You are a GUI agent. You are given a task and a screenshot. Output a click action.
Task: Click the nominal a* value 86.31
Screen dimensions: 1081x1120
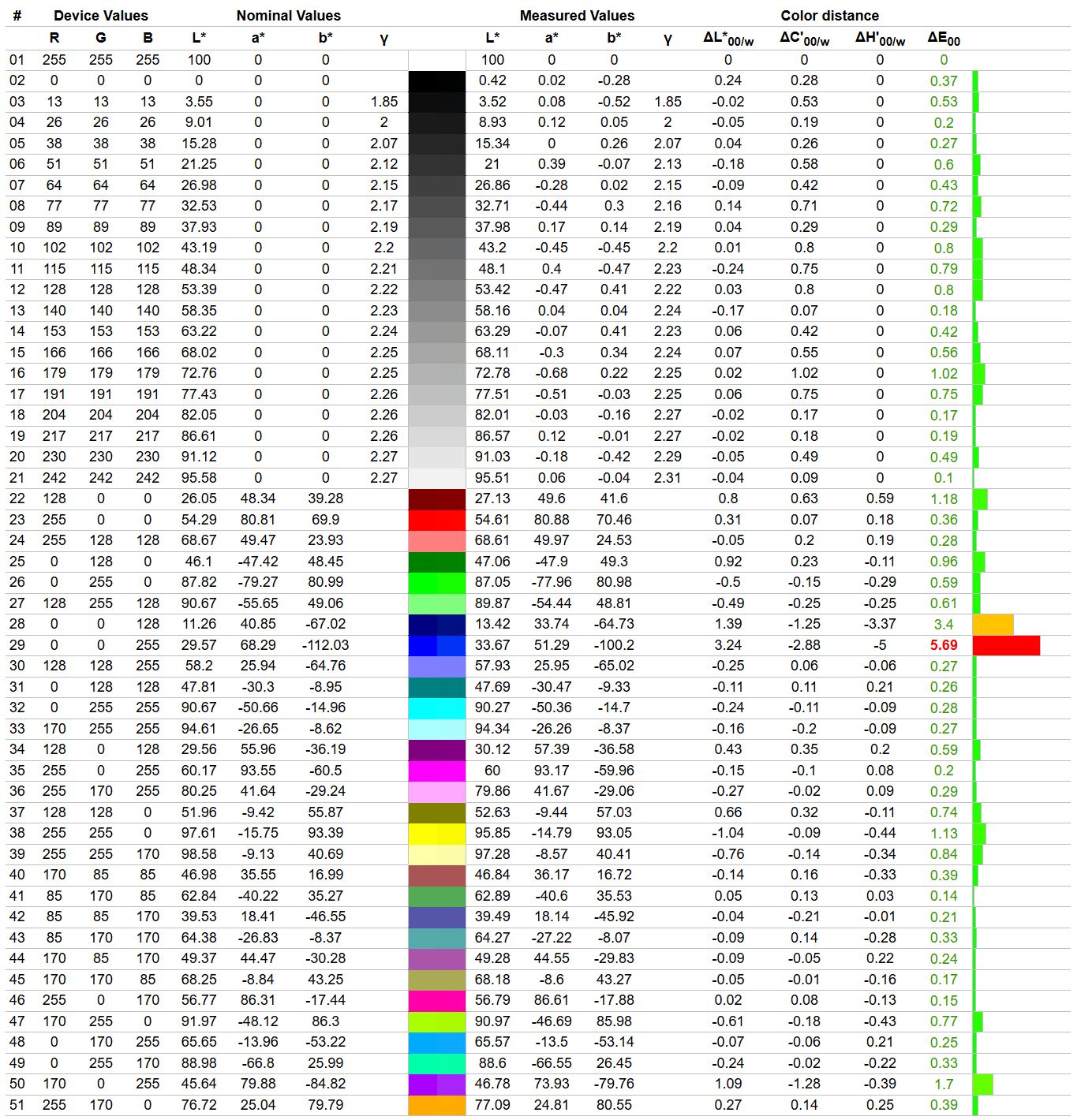point(258,1000)
